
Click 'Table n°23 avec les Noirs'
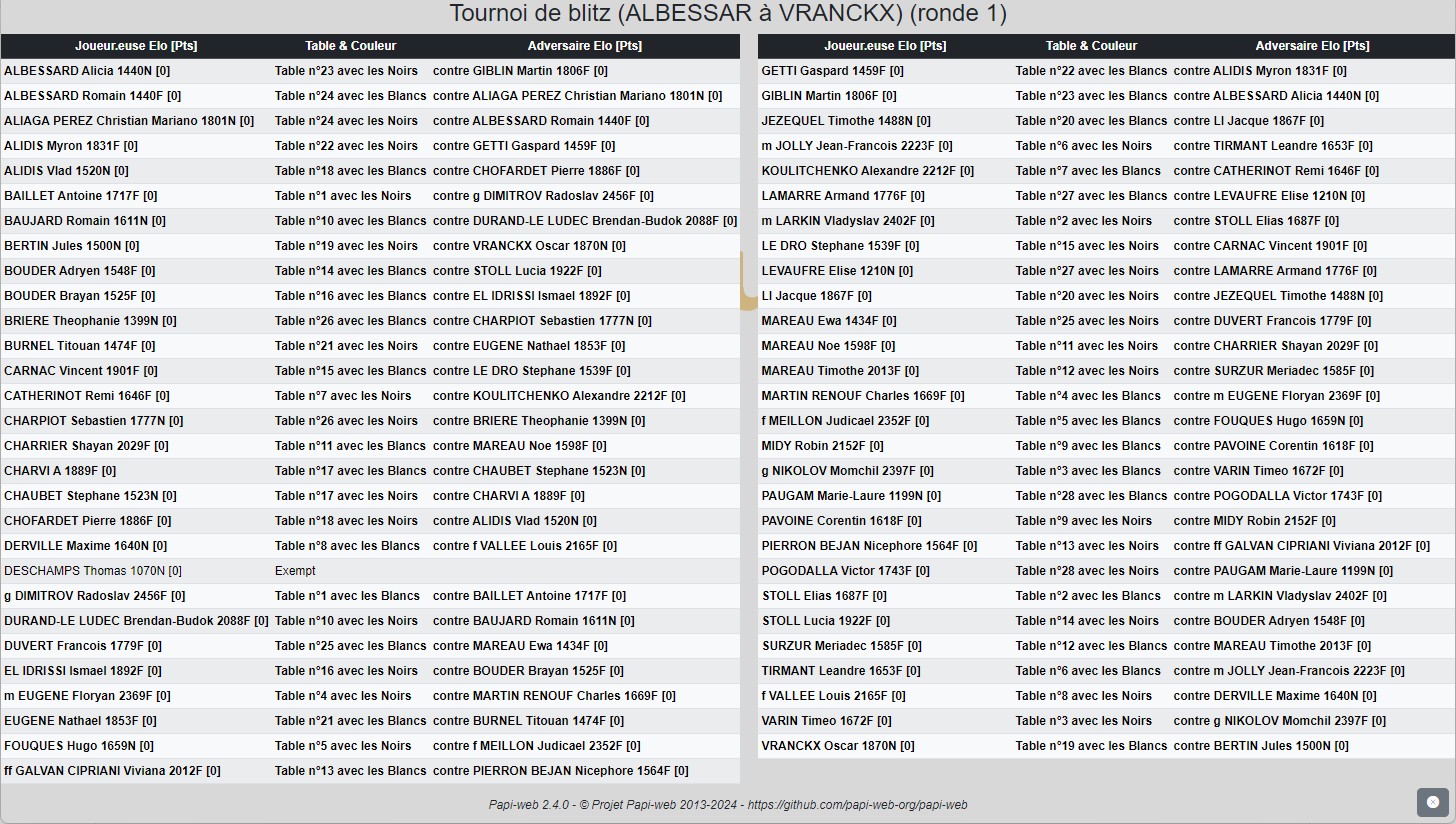click(x=346, y=71)
